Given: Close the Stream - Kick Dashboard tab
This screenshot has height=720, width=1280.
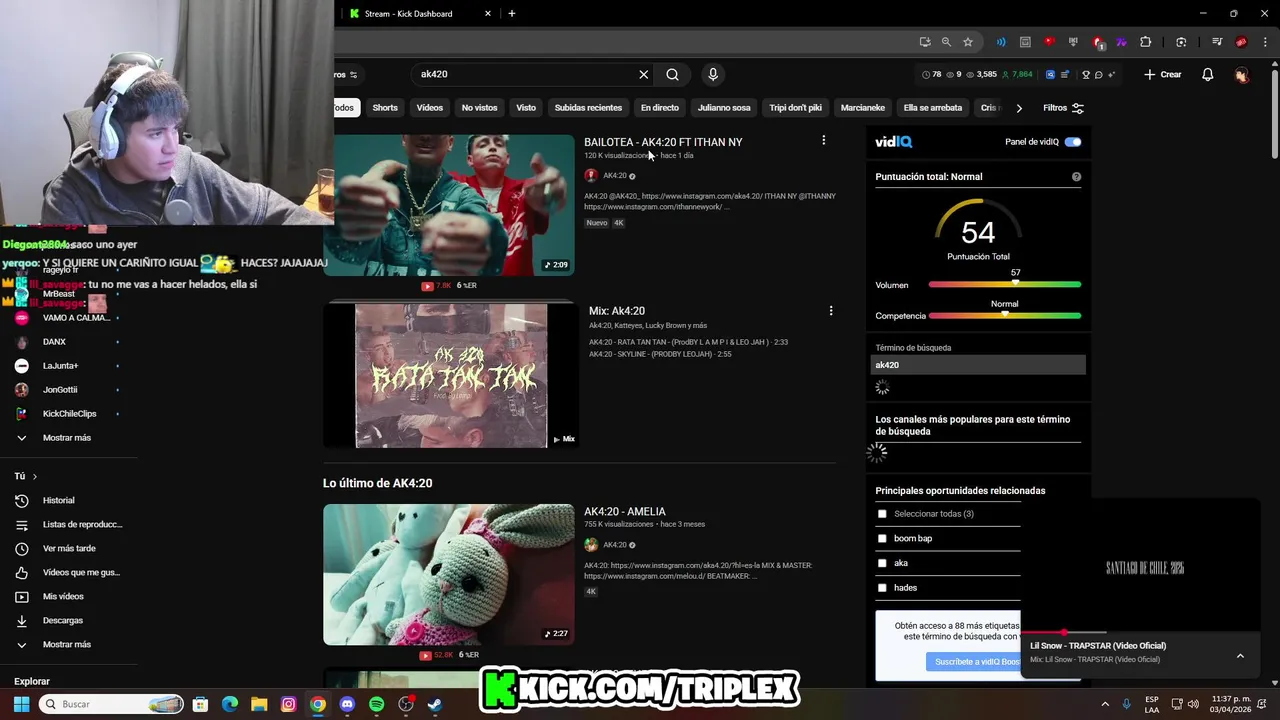Looking at the screenshot, I should tap(488, 13).
